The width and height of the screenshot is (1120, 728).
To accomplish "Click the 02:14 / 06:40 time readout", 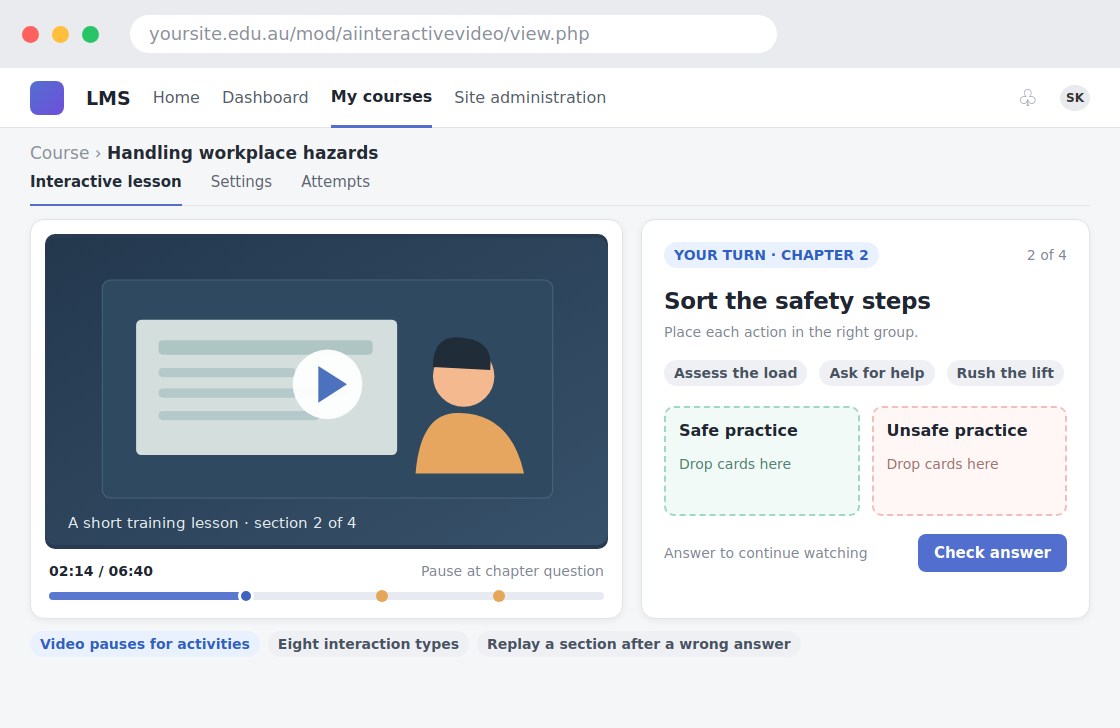I will point(101,571).
